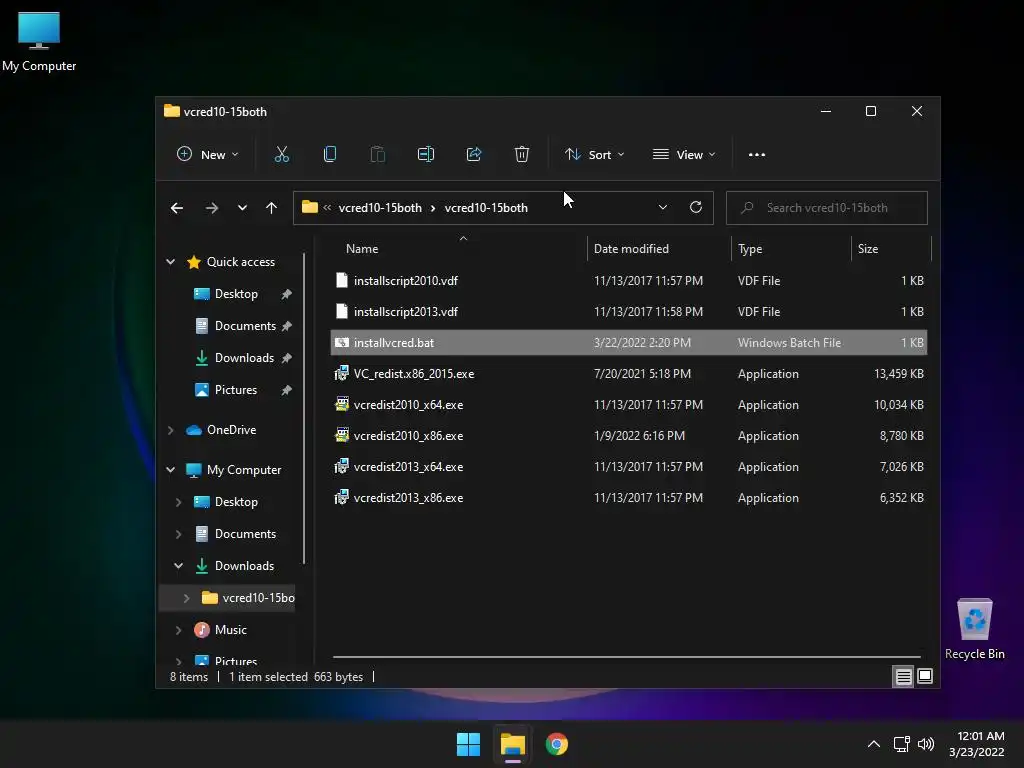Select vcredist2013_x86.exe file name

tap(408, 498)
